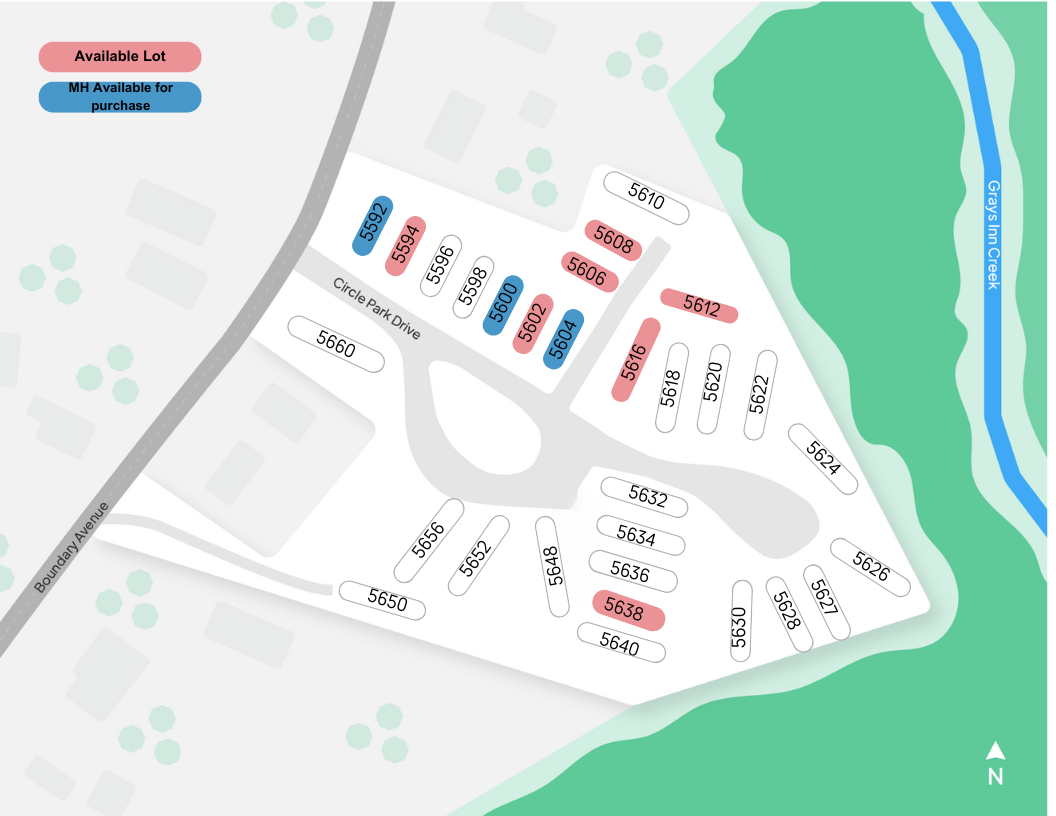Select lot 5596
Viewport: 1056px width, 816px height.
click(440, 265)
